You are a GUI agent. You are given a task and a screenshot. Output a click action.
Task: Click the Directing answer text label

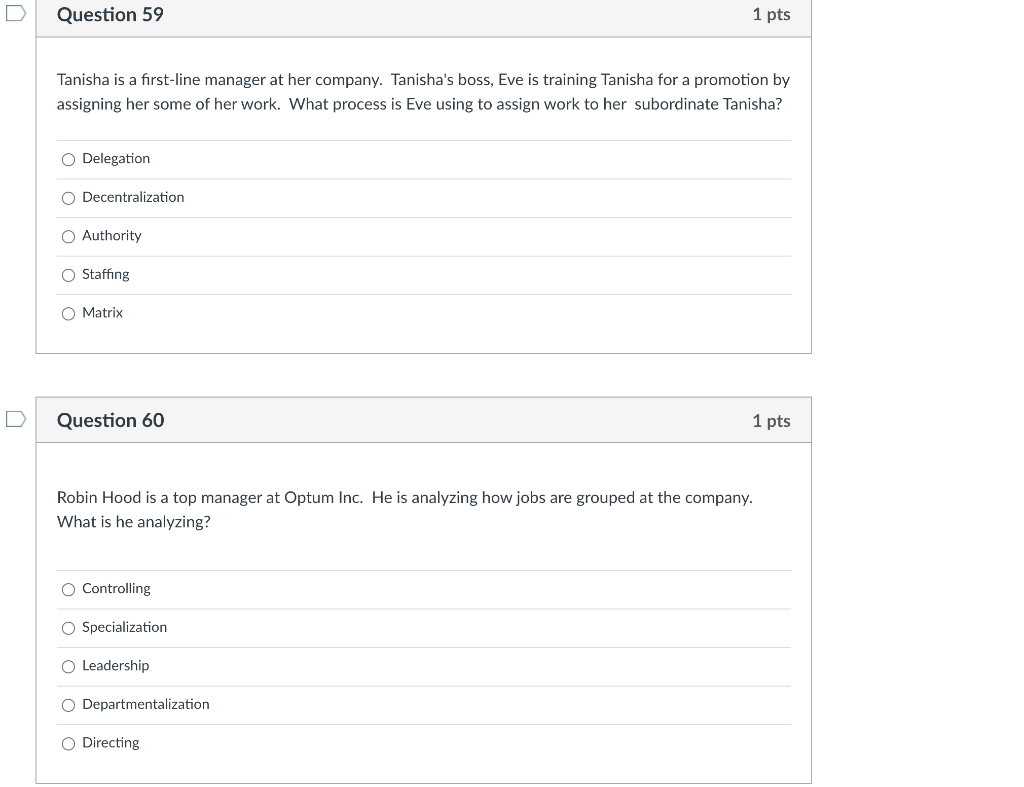point(112,743)
